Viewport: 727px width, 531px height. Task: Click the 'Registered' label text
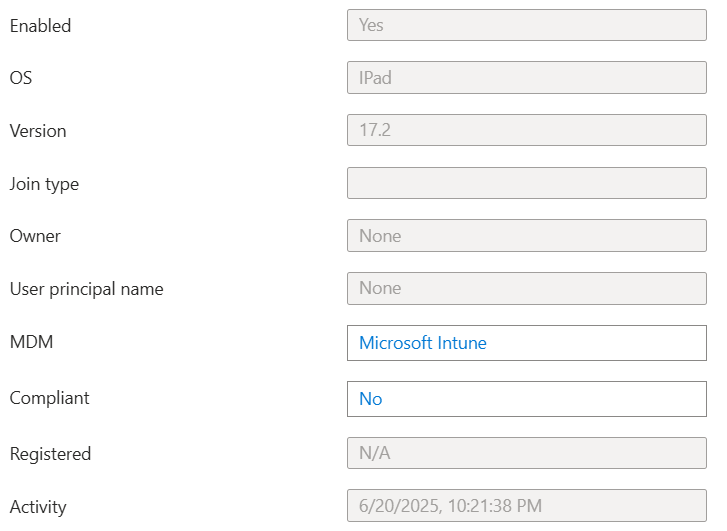[x=50, y=454]
